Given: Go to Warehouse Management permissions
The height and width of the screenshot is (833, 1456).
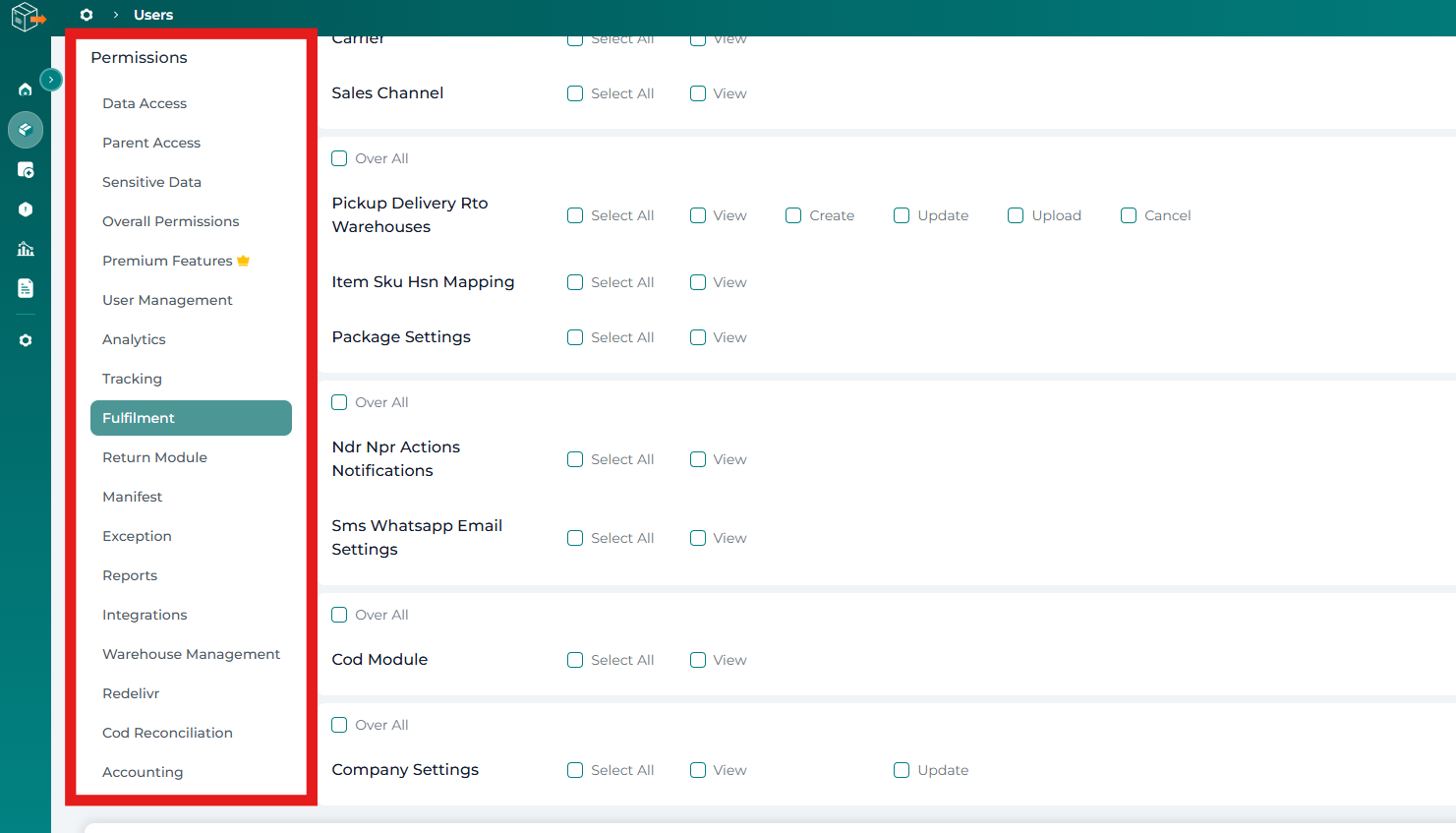Looking at the screenshot, I should 191,654.
